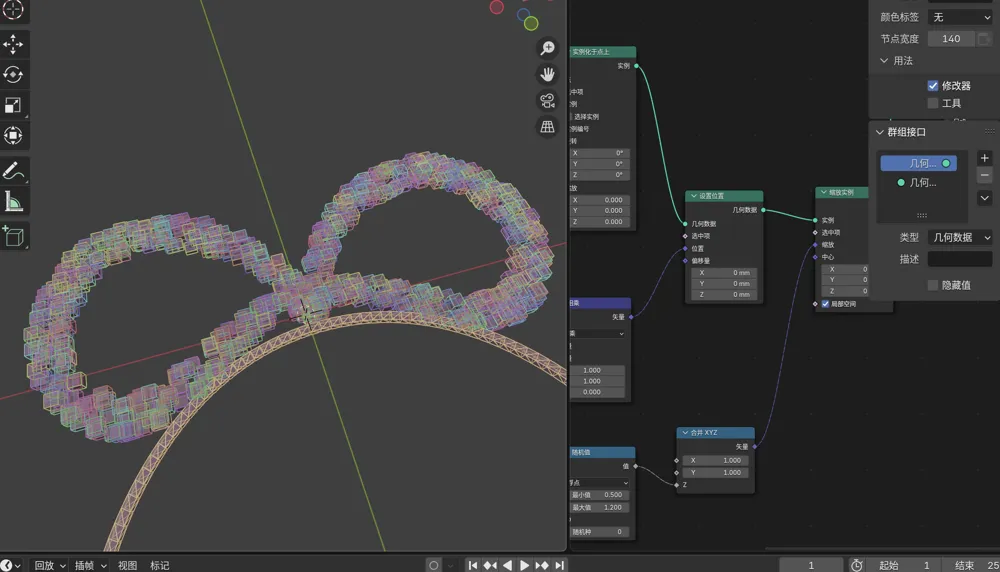Screen dimensions: 1000x572
Task: Select the Rotate tool
Action: point(13,75)
